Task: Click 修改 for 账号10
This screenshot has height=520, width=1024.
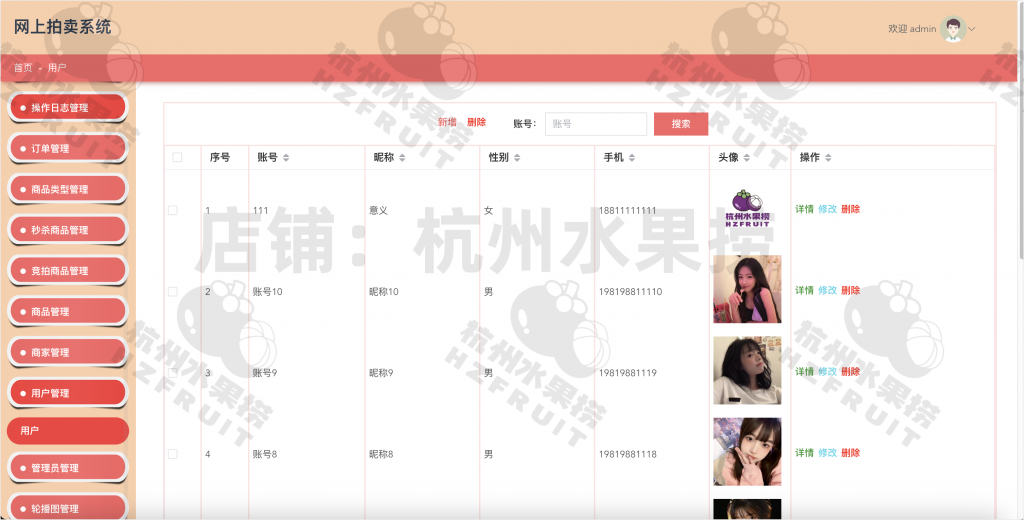Action: (x=827, y=290)
